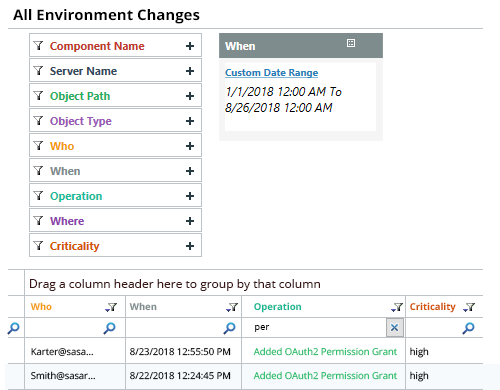Clear the 'per' Operation filter with X

[x=395, y=328]
